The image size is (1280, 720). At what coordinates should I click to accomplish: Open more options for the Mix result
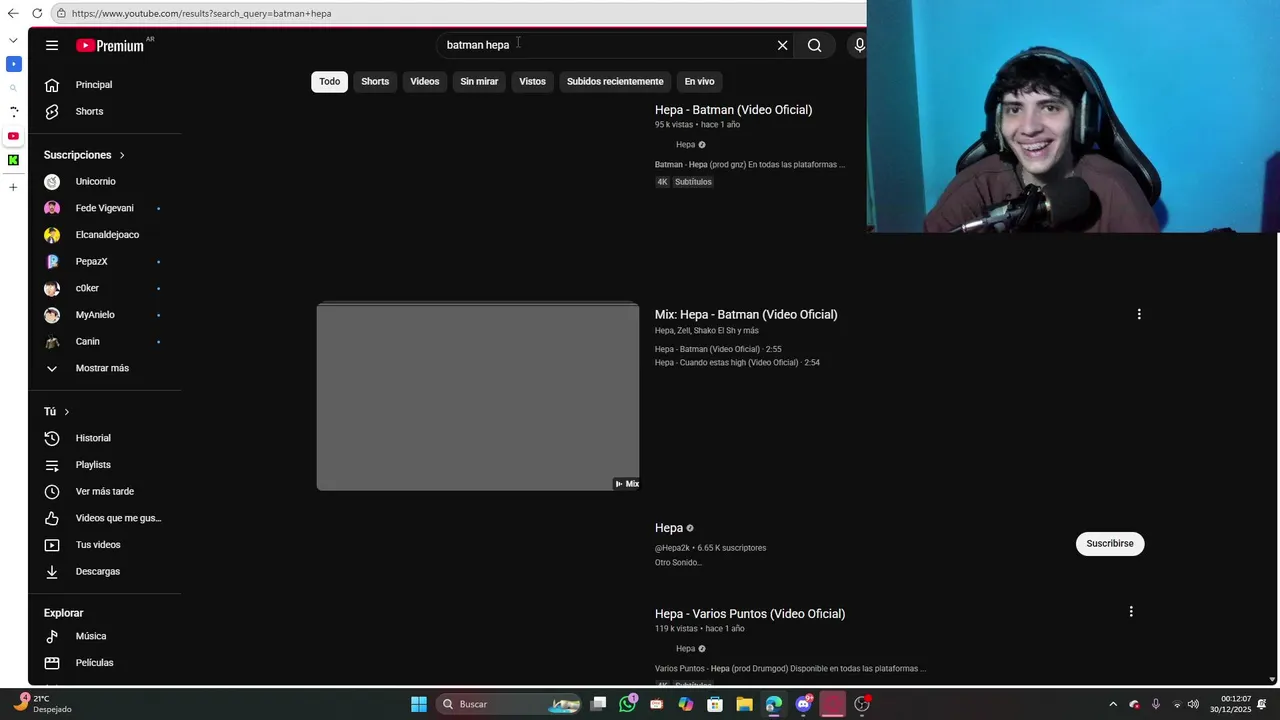1139,314
